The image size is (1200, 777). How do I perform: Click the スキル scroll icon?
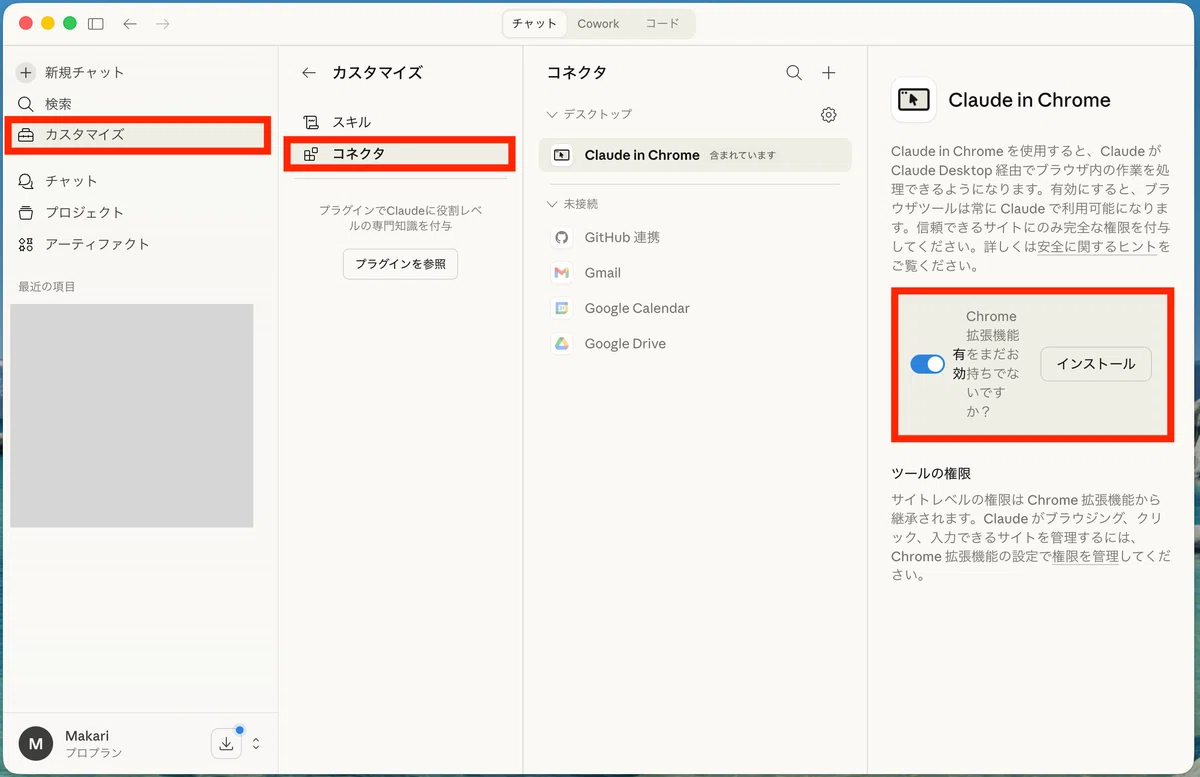pos(311,122)
